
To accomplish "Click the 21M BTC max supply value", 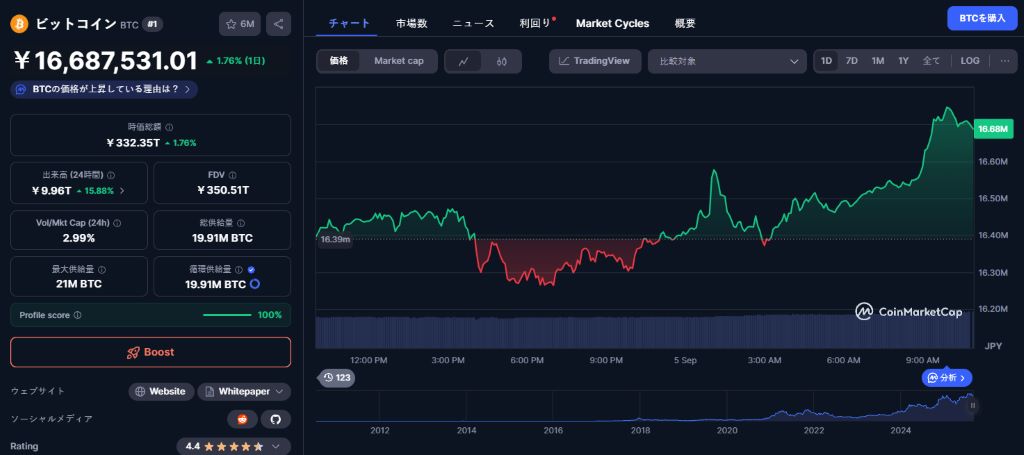I will coord(78,284).
